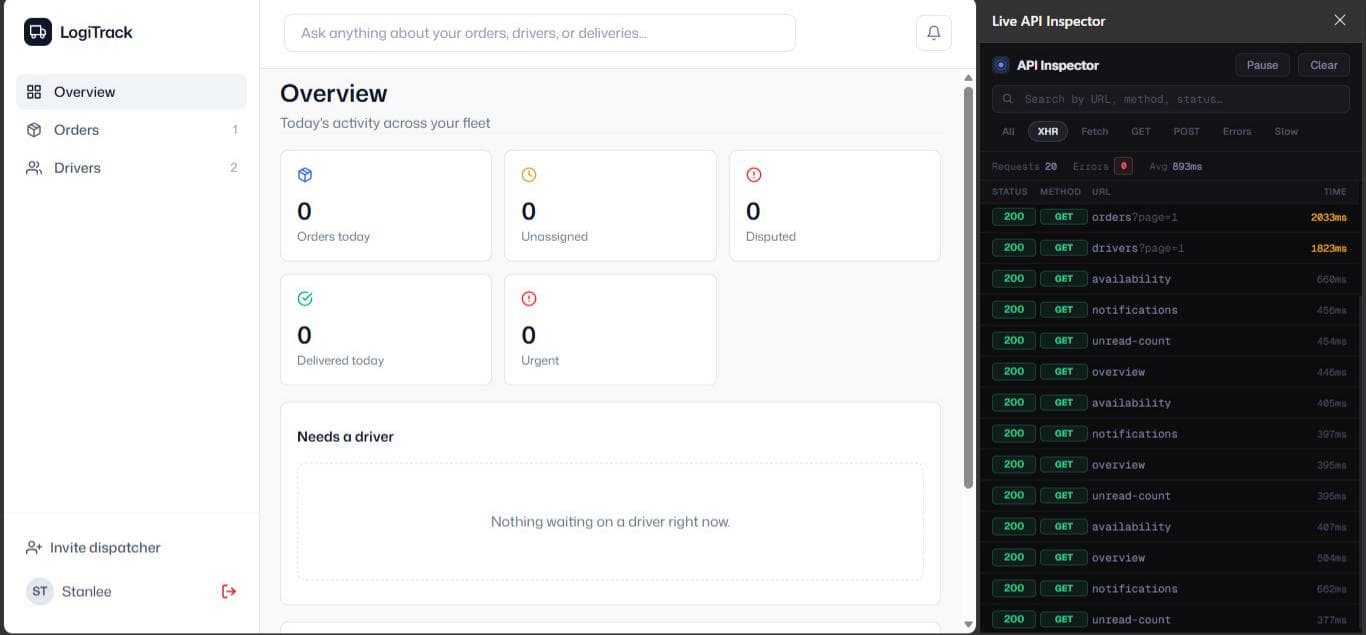This screenshot has height=635, width=1366.
Task: Click the scrollbar down arrow in main content
Action: tap(968, 625)
